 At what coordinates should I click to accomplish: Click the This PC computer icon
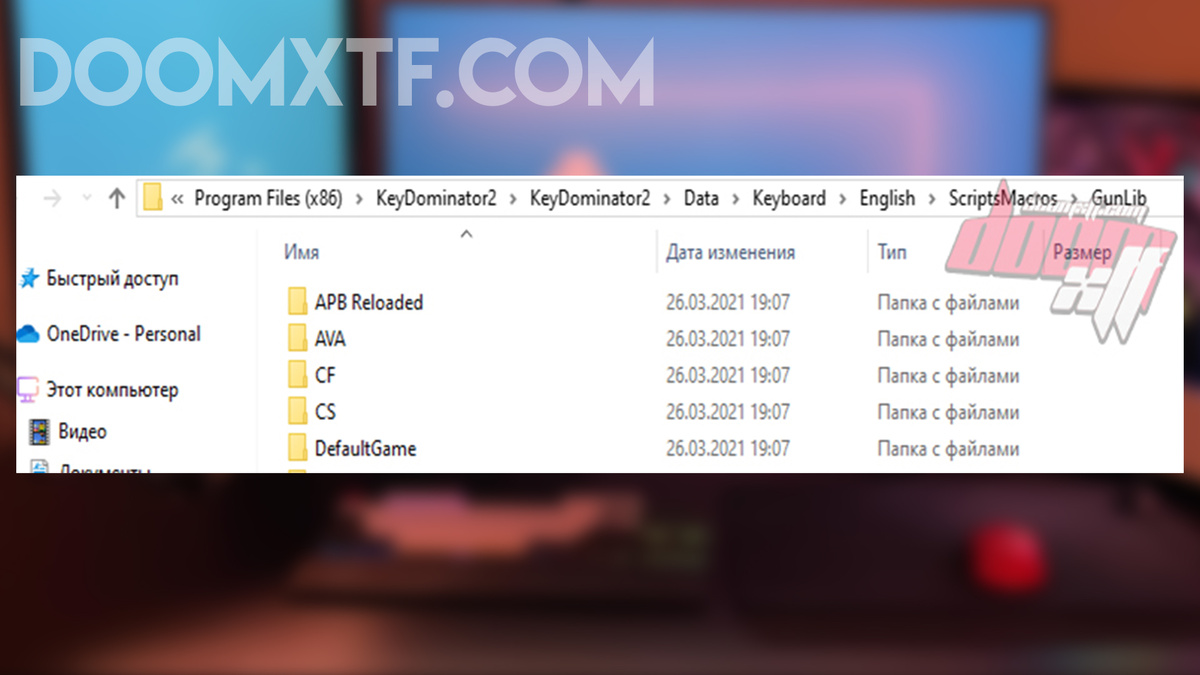29,390
